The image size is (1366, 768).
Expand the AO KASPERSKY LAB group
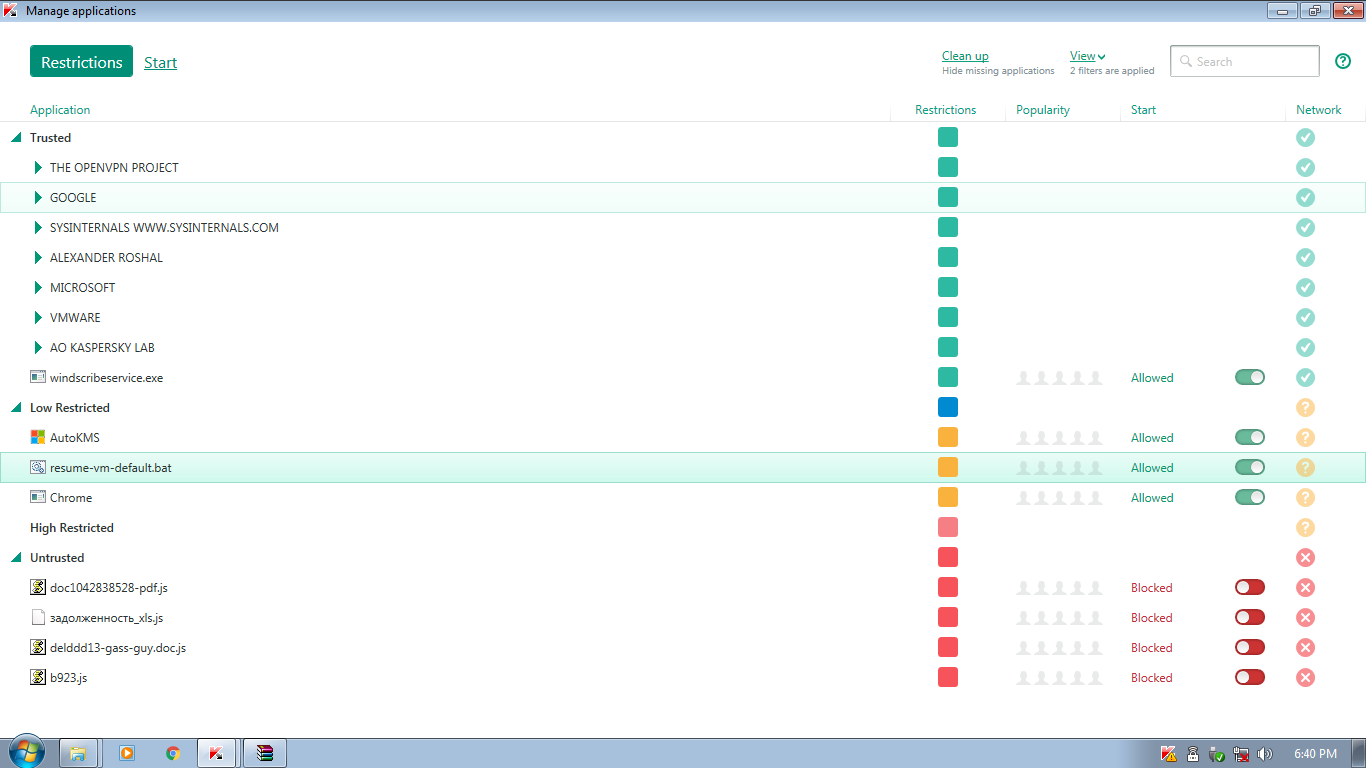[38, 348]
